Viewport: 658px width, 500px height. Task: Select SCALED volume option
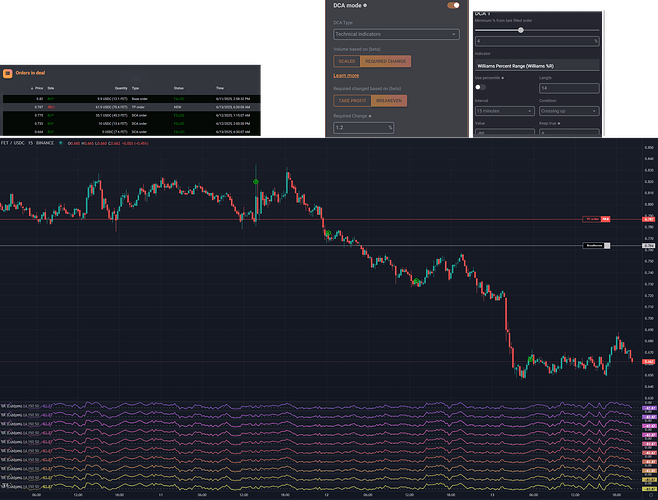point(347,61)
